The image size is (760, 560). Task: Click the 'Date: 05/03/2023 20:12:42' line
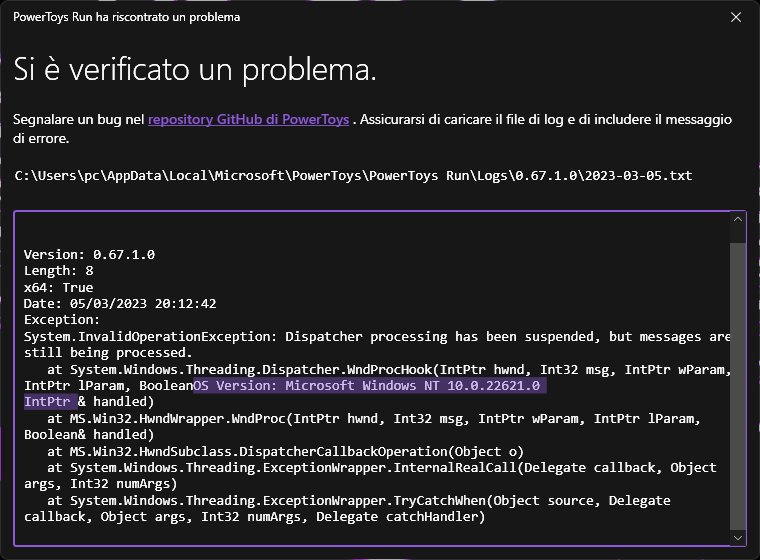click(x=120, y=304)
